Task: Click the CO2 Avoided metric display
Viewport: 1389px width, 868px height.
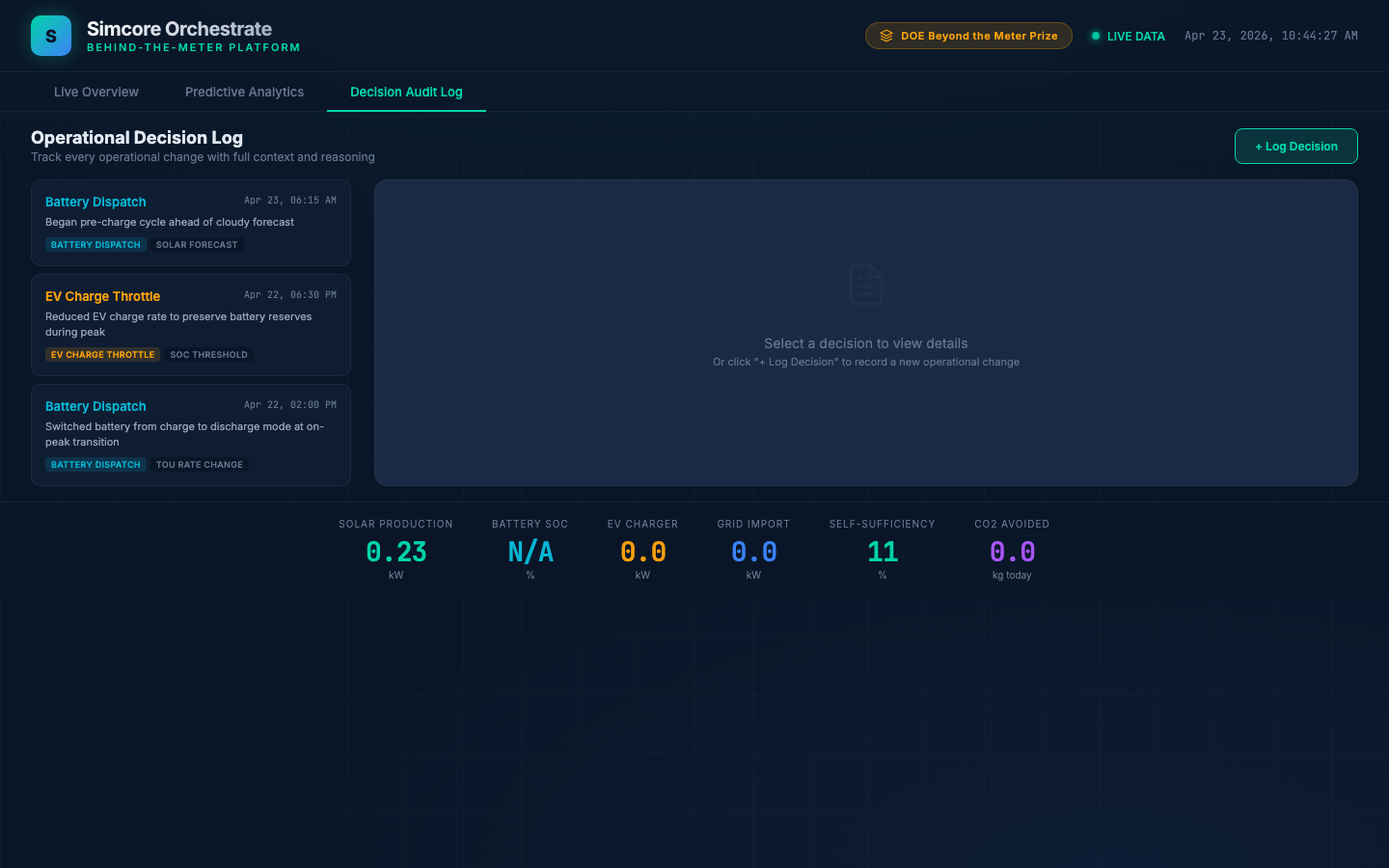Action: [x=1011, y=552]
